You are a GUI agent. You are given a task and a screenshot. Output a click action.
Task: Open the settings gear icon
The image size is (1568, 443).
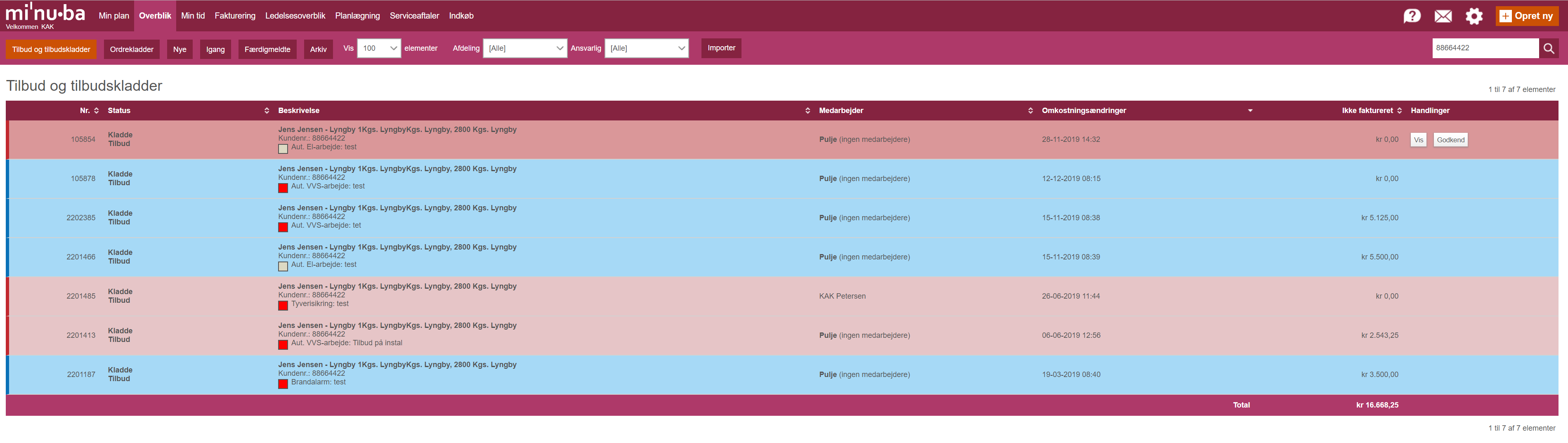pyautogui.click(x=1474, y=16)
